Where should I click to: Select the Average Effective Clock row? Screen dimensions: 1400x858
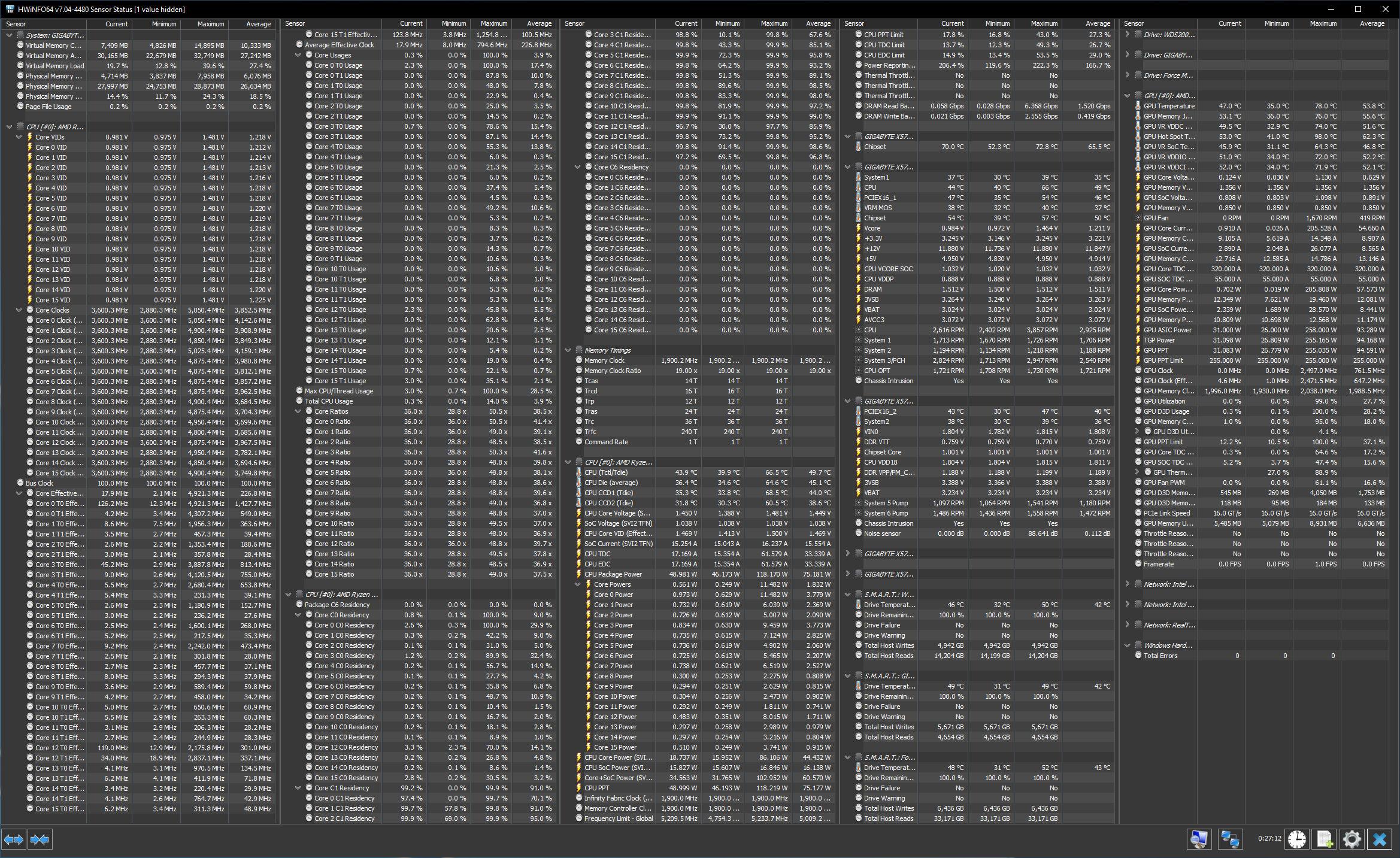point(418,45)
